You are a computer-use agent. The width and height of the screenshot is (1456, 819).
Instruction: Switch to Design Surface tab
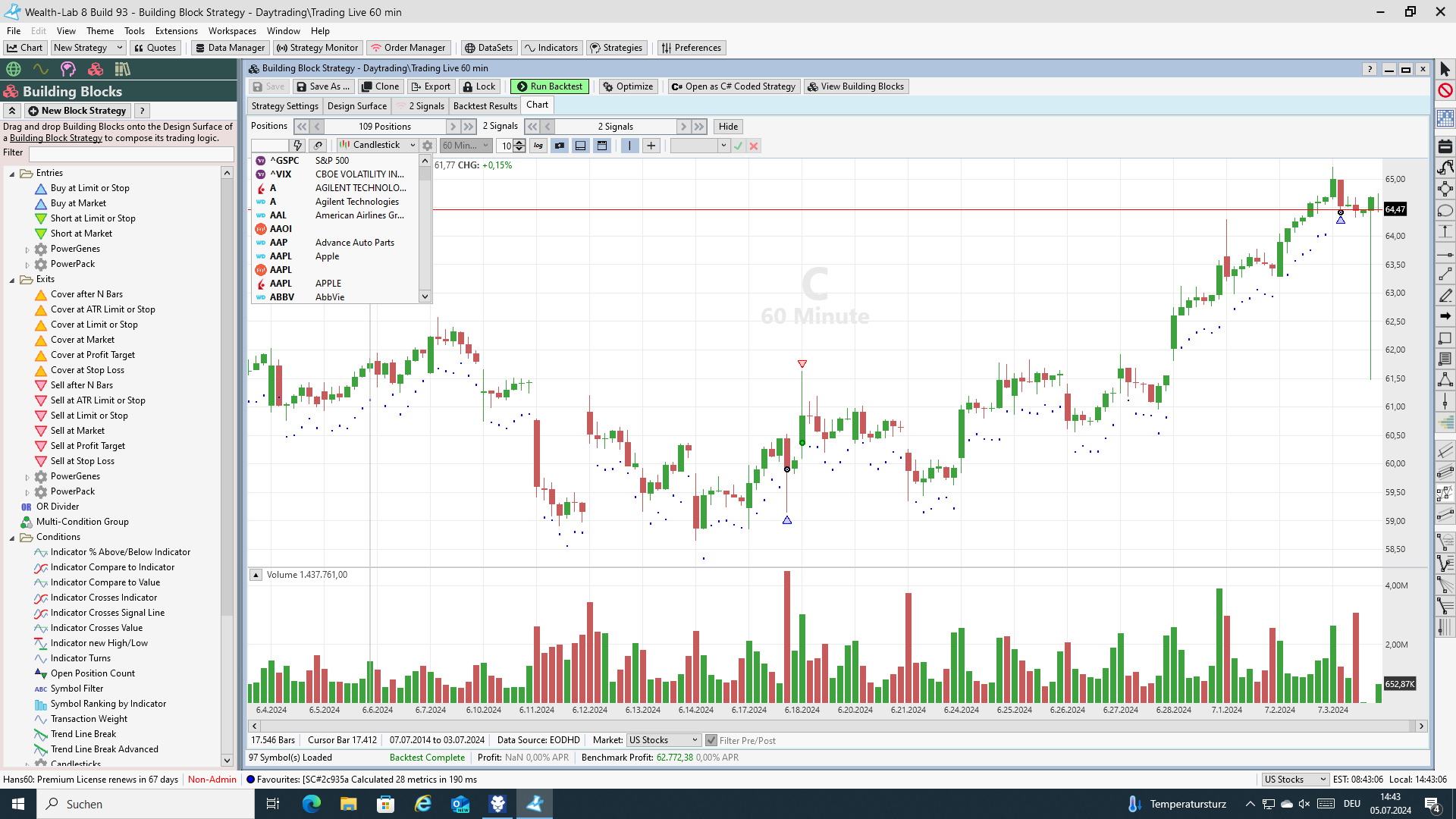tap(356, 106)
